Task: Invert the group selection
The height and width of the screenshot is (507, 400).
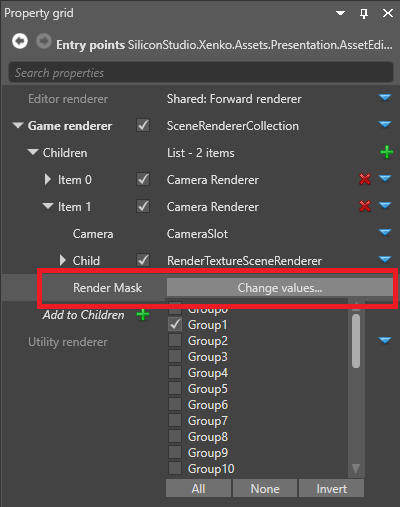Action: click(x=331, y=488)
